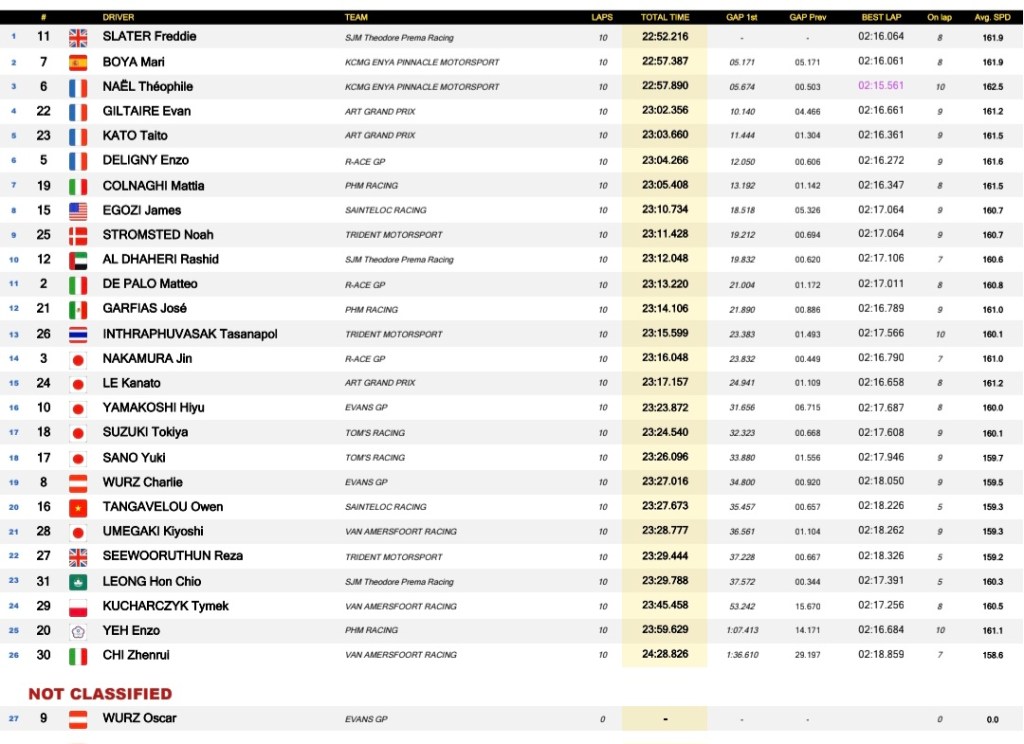The image size is (1024, 744).
Task: Click the Japanese flag beside LE Kanato
Action: (78, 384)
